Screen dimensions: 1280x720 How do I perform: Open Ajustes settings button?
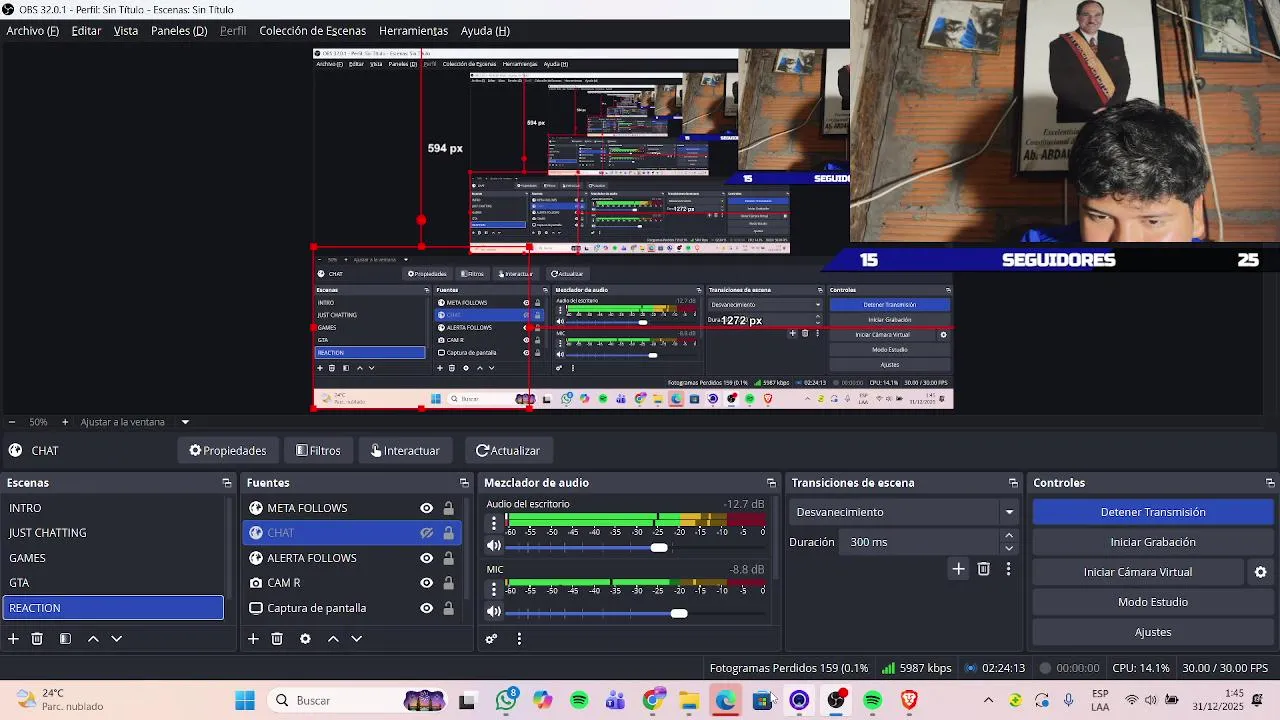click(1153, 632)
